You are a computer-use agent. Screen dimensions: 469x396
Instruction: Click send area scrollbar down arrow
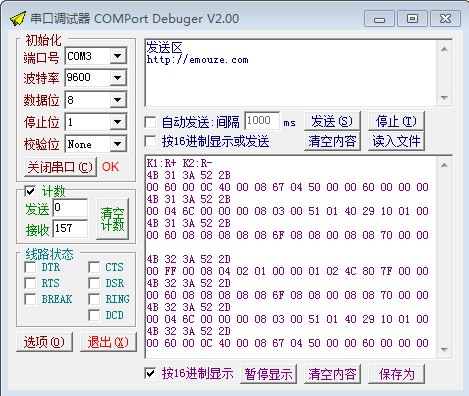444,98
